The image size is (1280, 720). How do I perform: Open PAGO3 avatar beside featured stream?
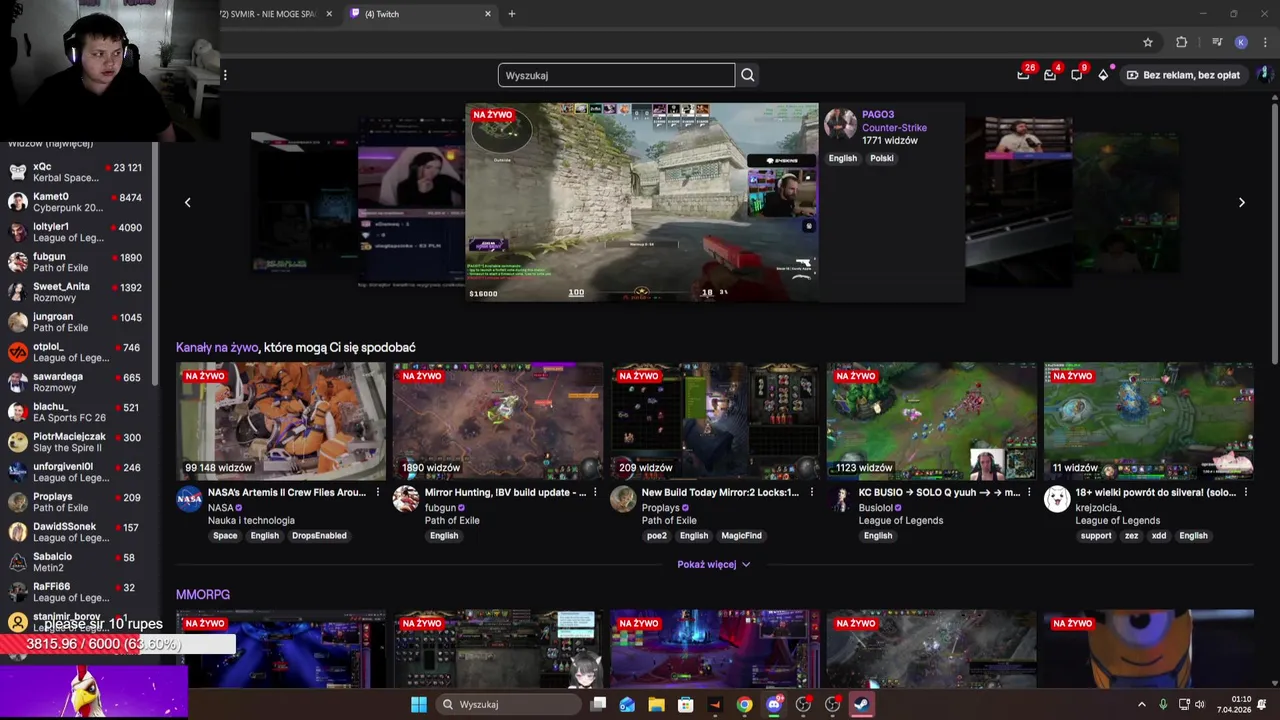840,124
